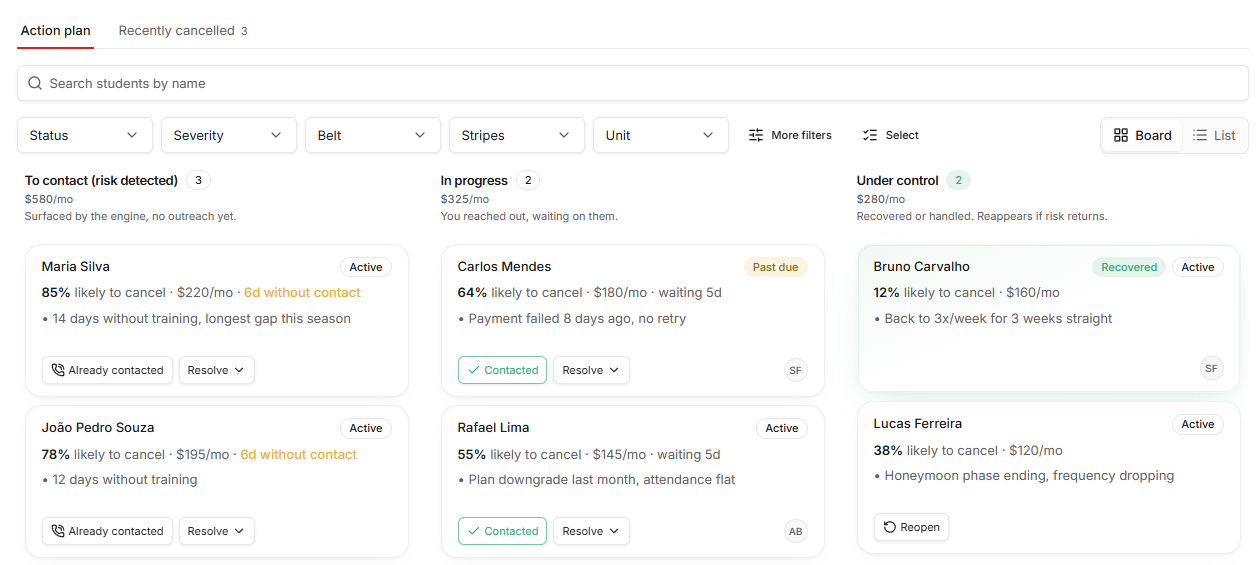This screenshot has height=565, width=1260.
Task: Click the Search students by name field
Action: [632, 84]
